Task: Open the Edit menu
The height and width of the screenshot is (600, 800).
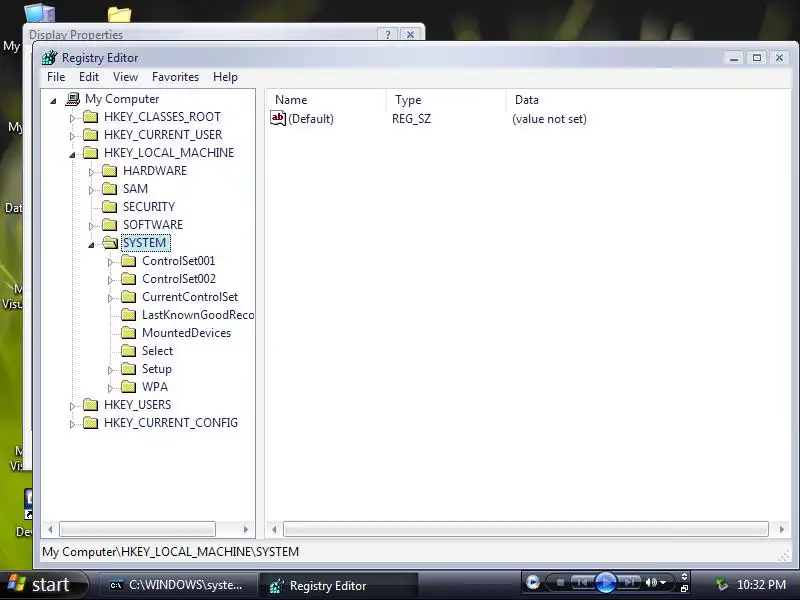Action: coord(89,77)
